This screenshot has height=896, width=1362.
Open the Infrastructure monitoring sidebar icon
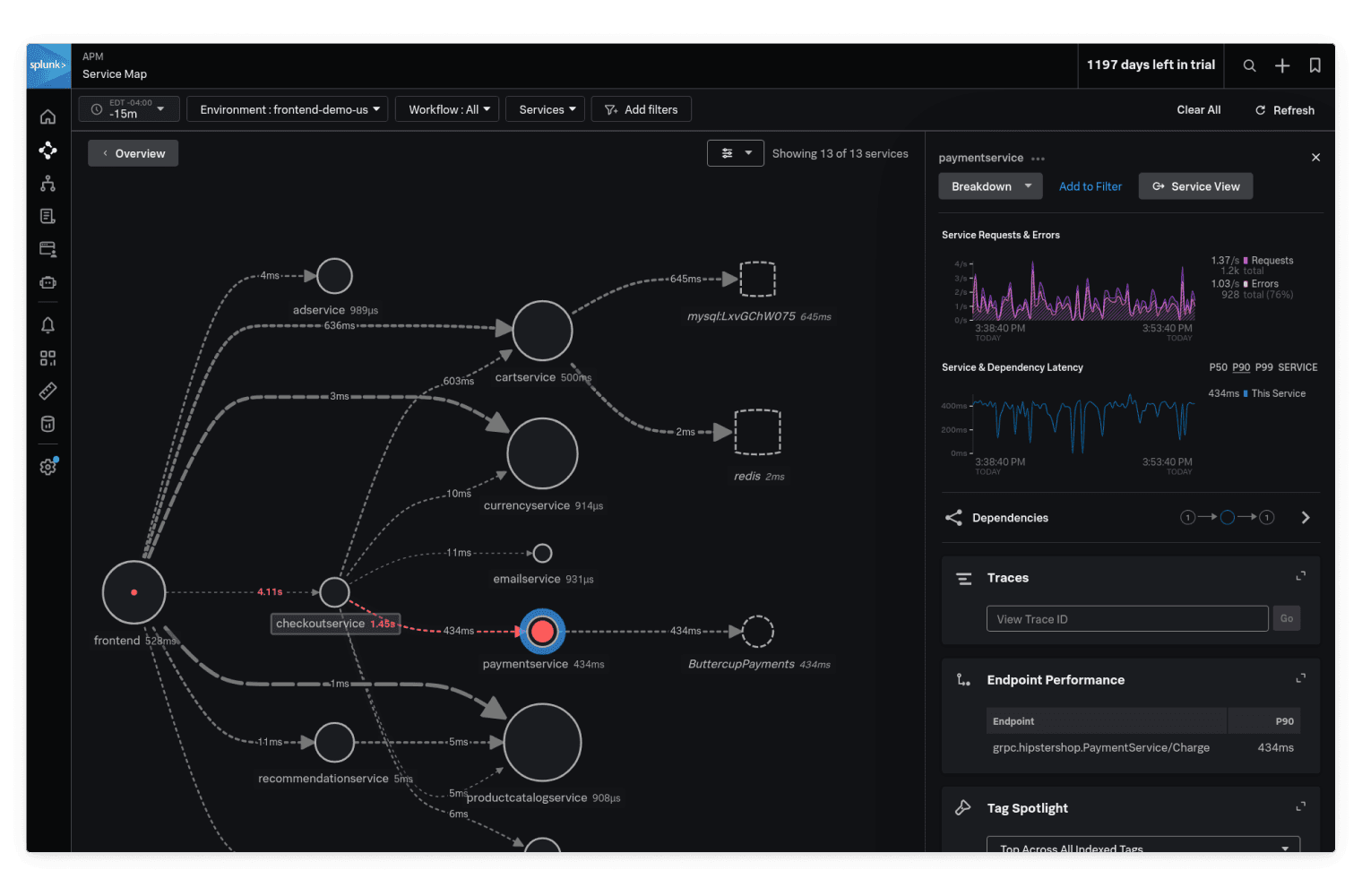pos(47,184)
